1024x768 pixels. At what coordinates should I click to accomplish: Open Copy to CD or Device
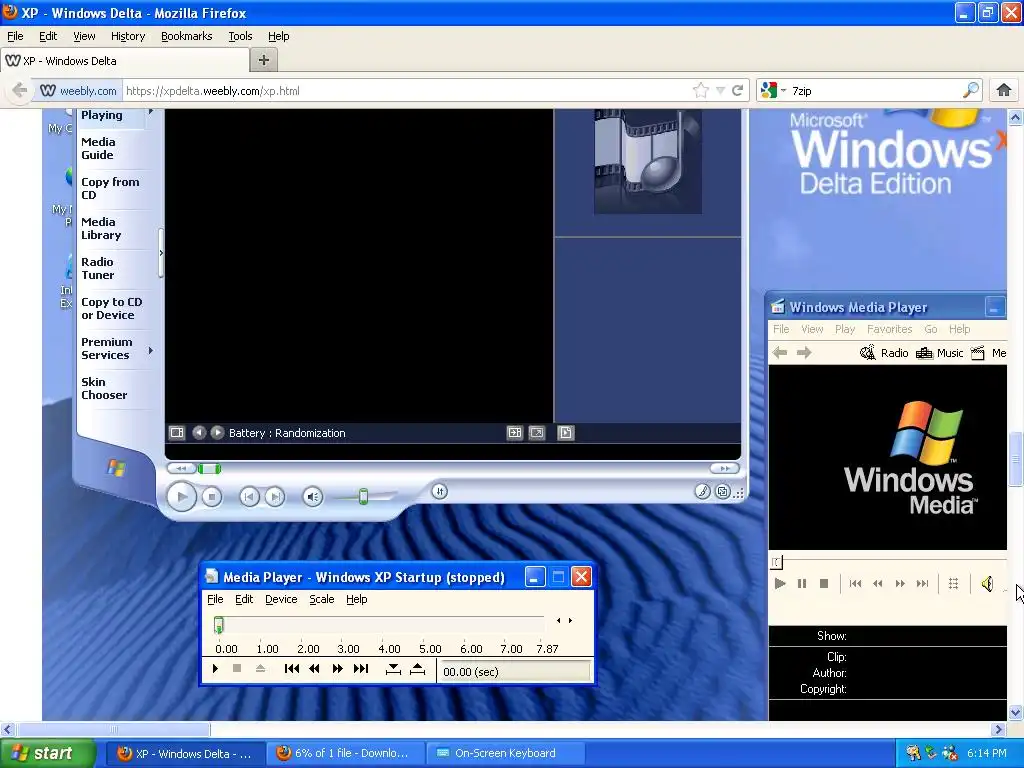(x=112, y=309)
